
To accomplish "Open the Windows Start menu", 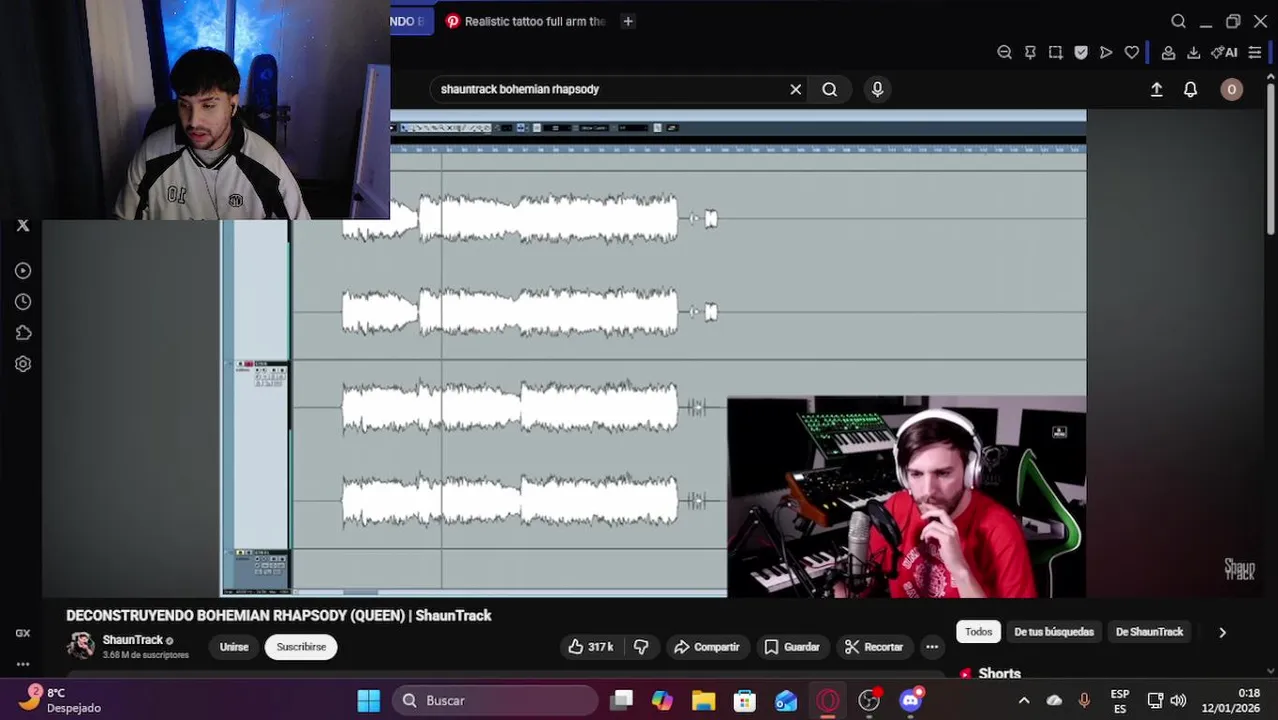I will (369, 700).
